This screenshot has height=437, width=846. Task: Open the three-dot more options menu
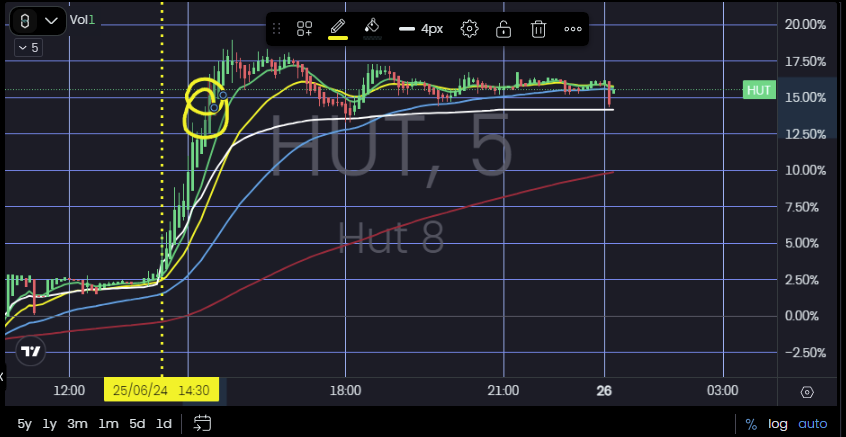pos(573,28)
